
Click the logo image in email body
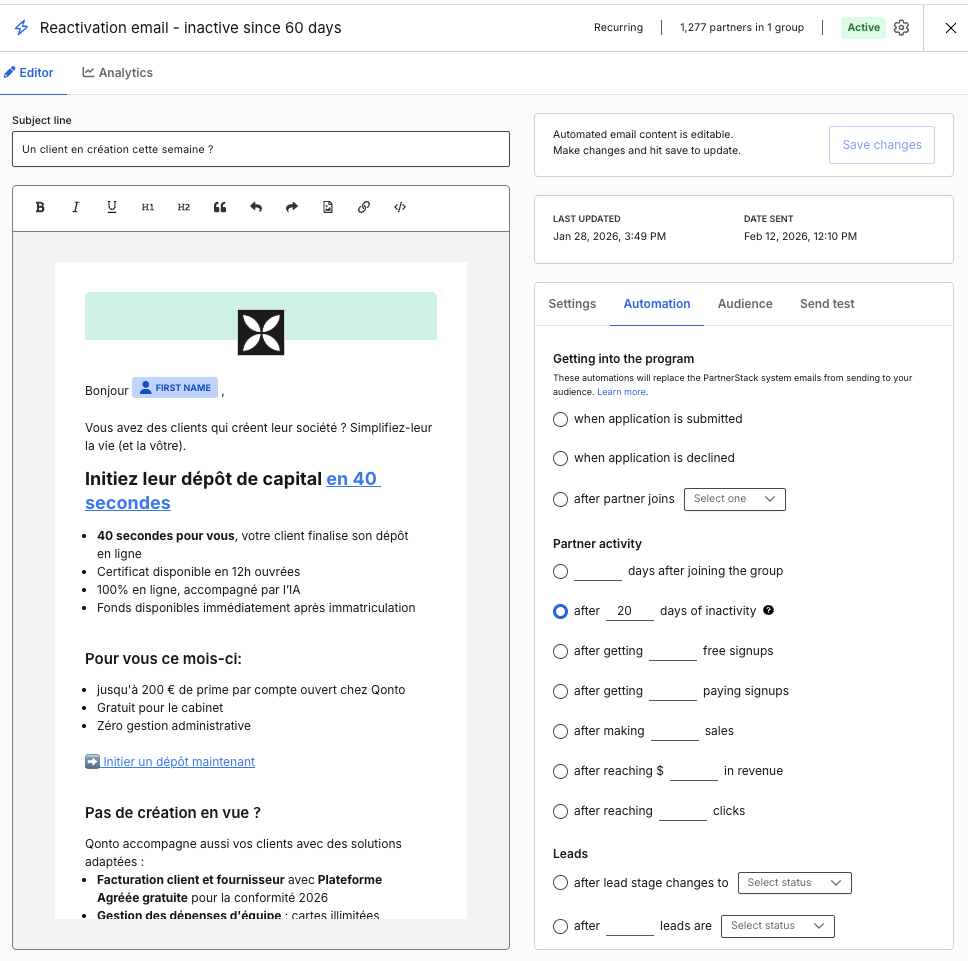(x=261, y=333)
